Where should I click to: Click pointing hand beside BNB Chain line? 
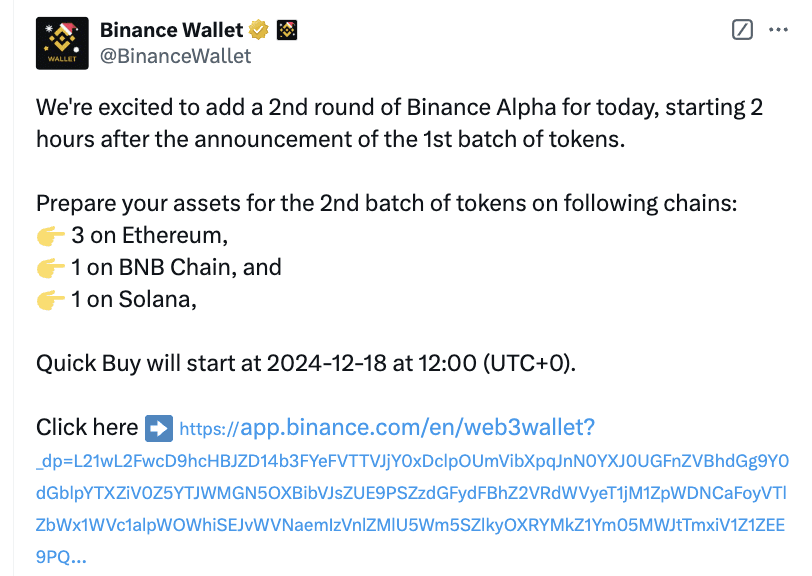click(x=51, y=268)
